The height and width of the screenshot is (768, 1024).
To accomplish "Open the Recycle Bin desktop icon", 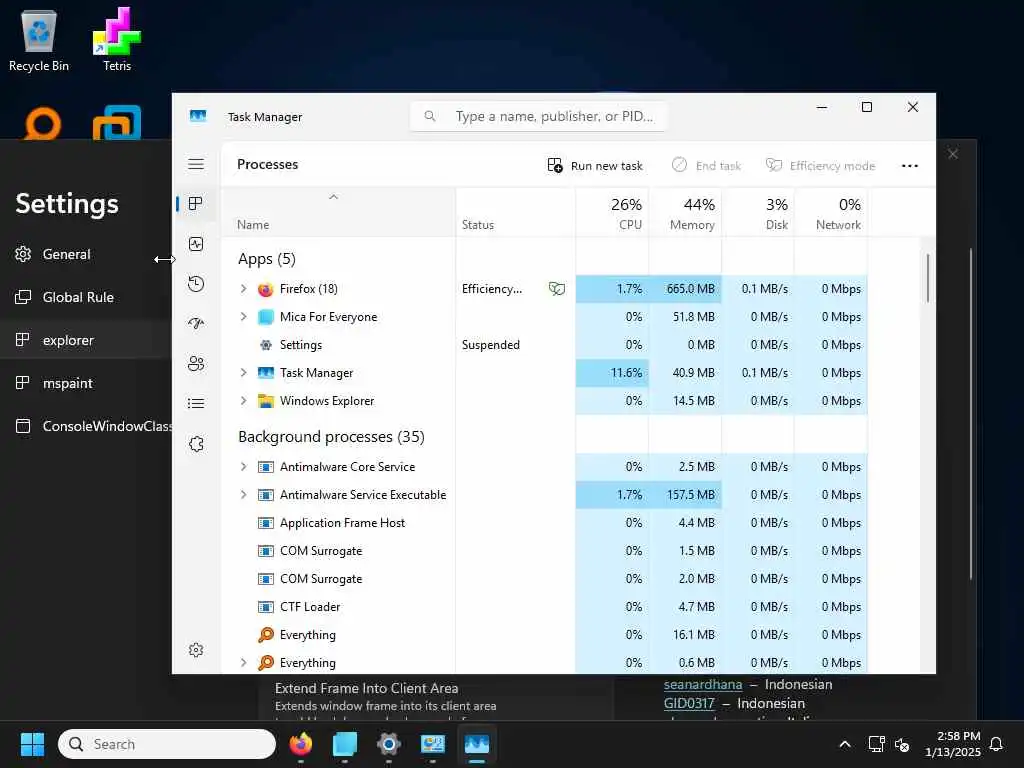I will pyautogui.click(x=39, y=40).
